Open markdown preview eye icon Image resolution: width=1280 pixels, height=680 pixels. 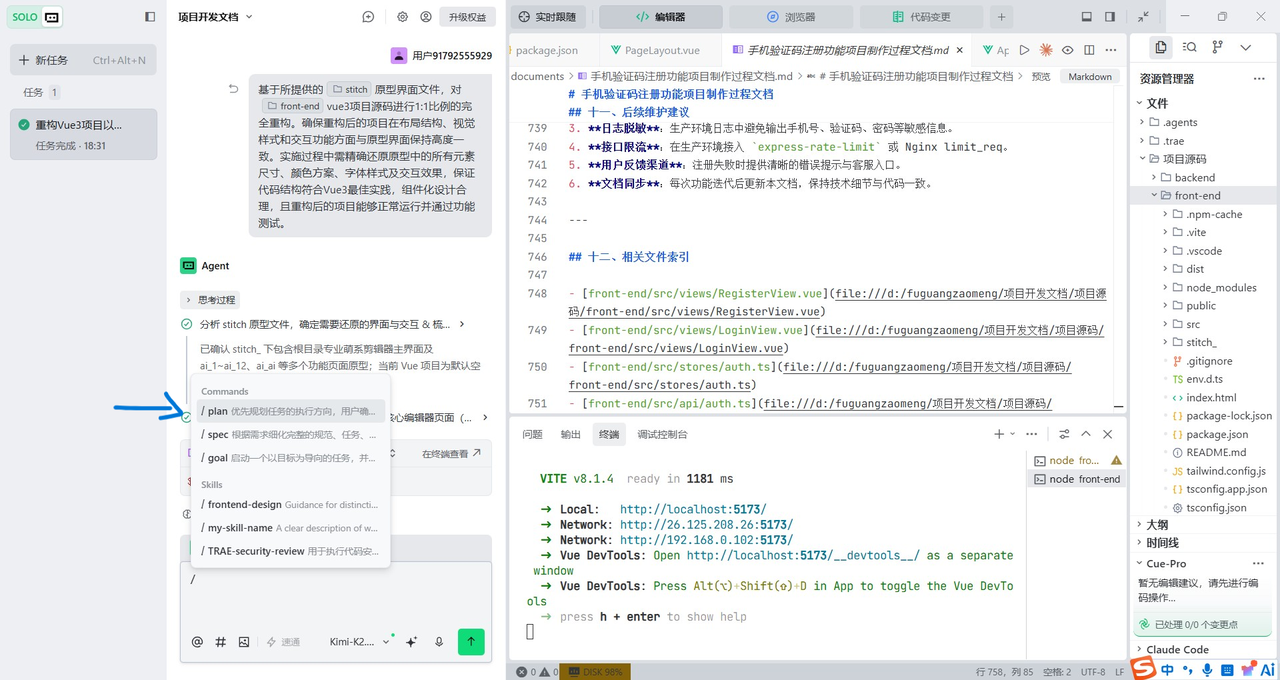click(1068, 50)
